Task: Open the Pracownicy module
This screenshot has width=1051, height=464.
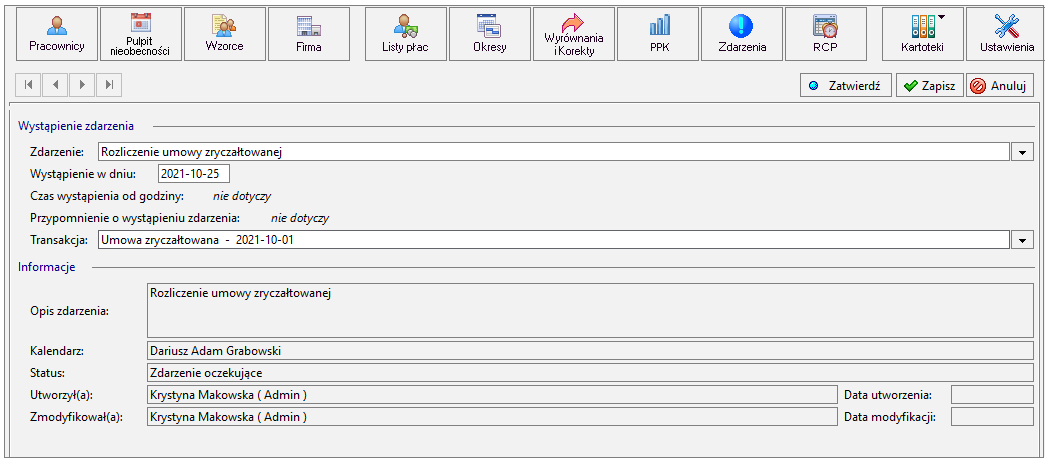Action: (56, 34)
